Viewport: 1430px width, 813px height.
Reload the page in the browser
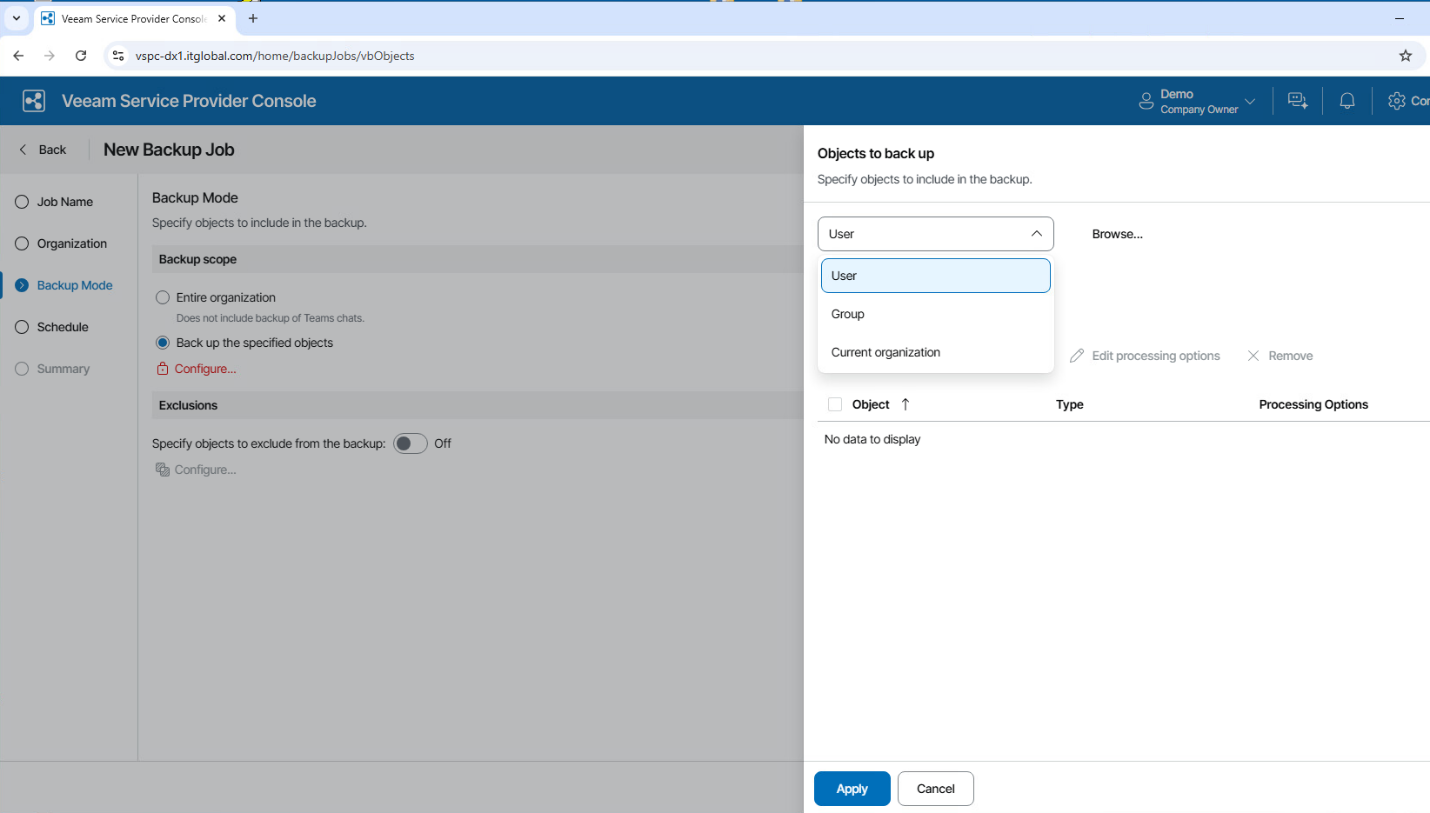point(81,56)
